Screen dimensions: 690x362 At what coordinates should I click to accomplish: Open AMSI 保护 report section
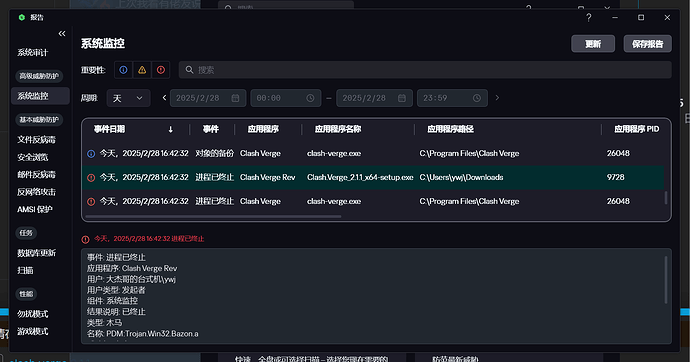click(x=35, y=209)
